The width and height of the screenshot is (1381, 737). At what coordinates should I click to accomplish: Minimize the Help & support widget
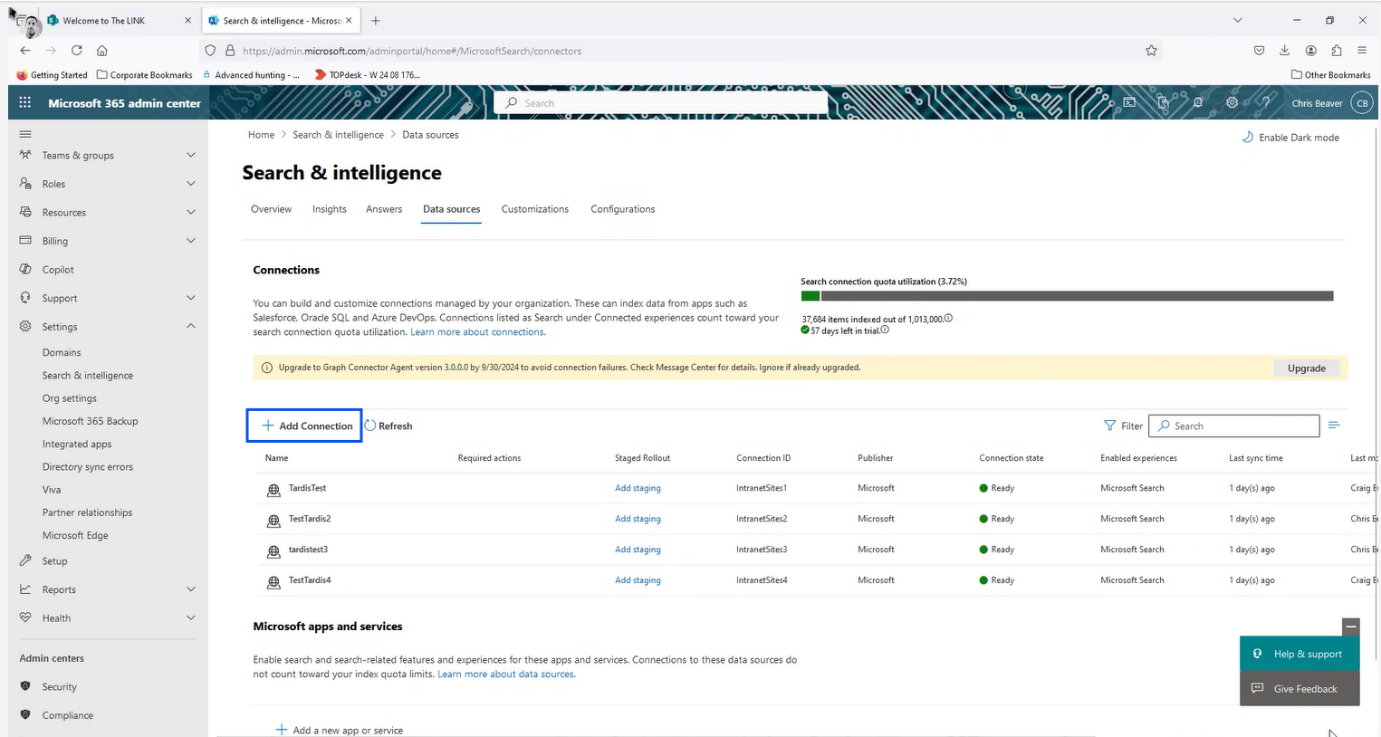[1351, 626]
